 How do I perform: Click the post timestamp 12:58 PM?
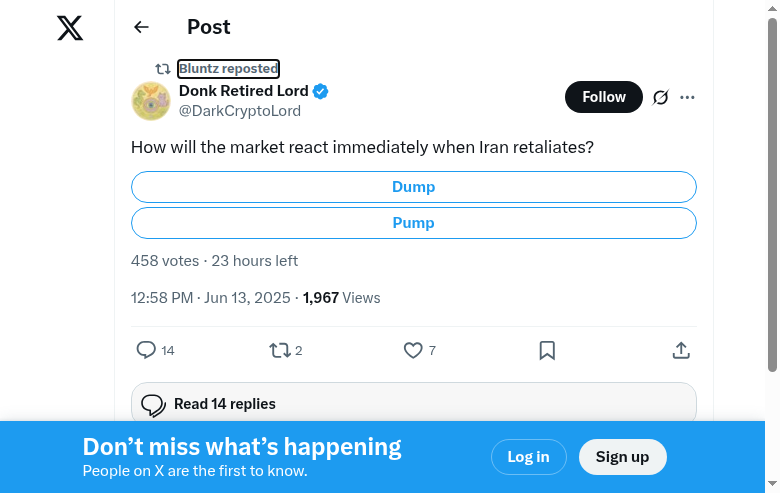pos(162,298)
